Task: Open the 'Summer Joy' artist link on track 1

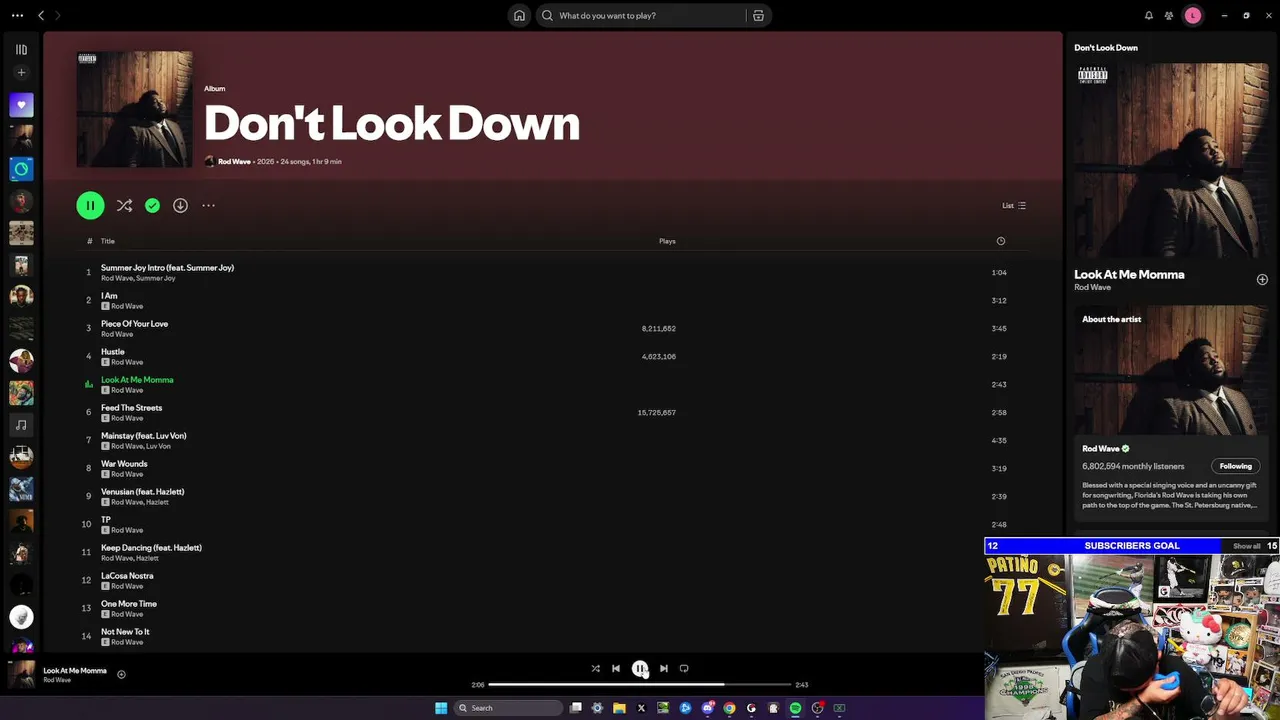Action: pos(156,278)
